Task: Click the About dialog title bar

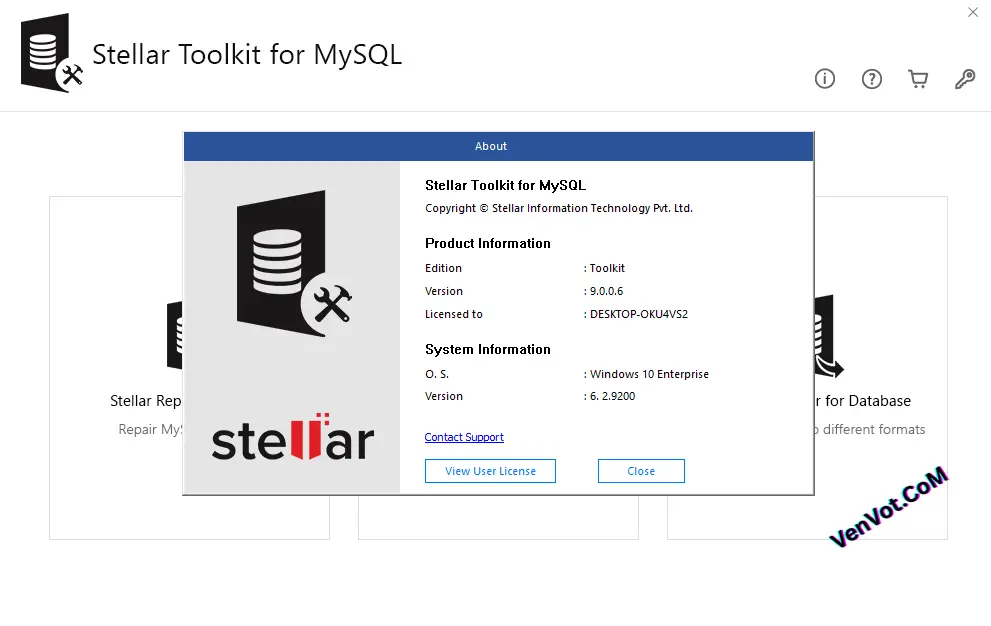Action: pos(499,146)
